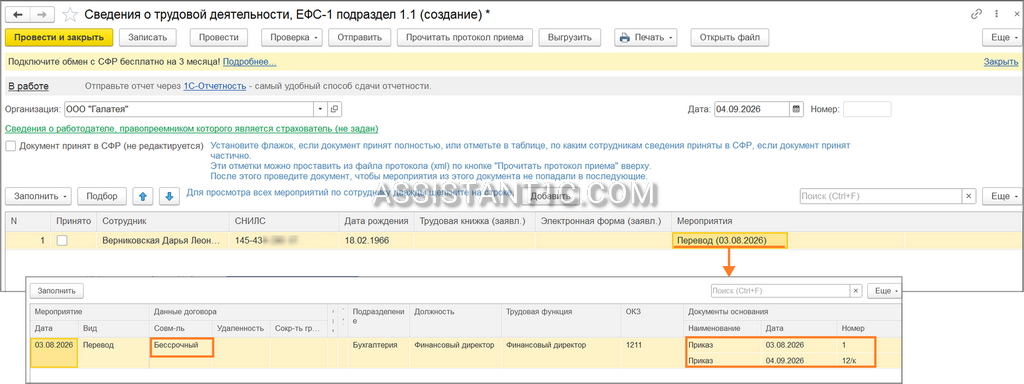
Task: Click the Выгрузить button
Action: pos(569,37)
